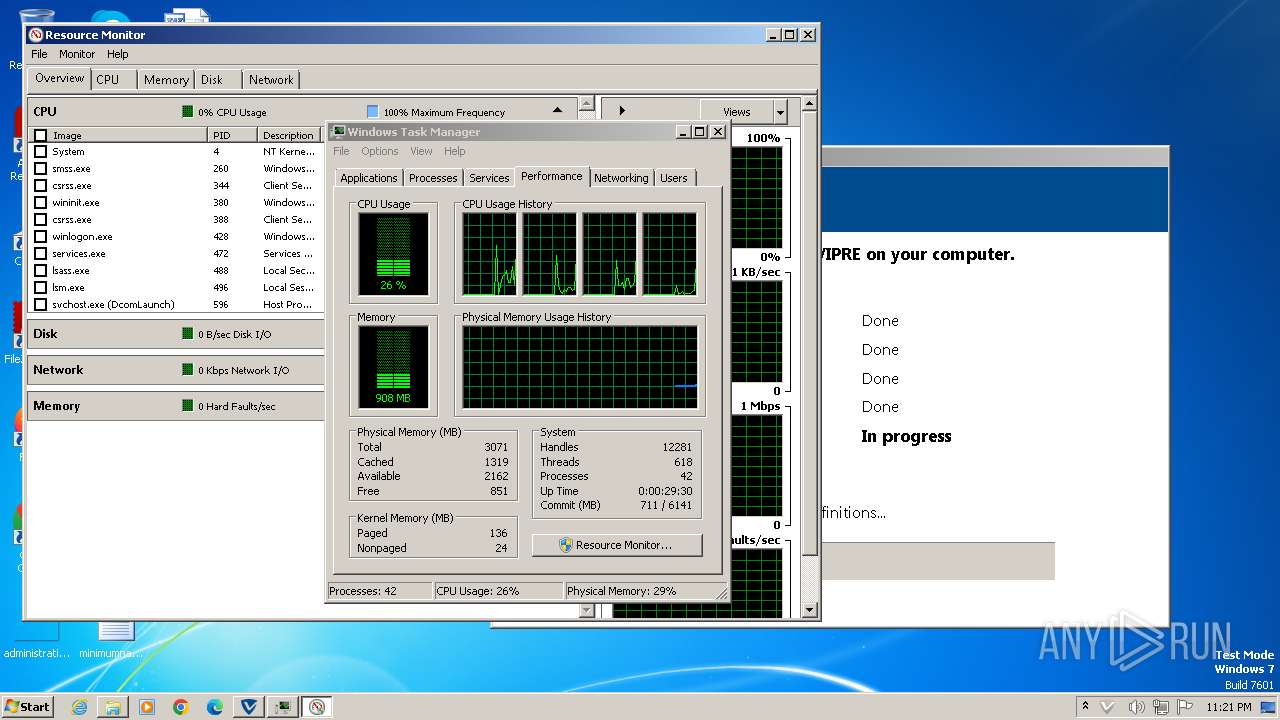This screenshot has width=1280, height=720.
Task: Switch to Resource Monitor taskbar button
Action: pos(317,707)
